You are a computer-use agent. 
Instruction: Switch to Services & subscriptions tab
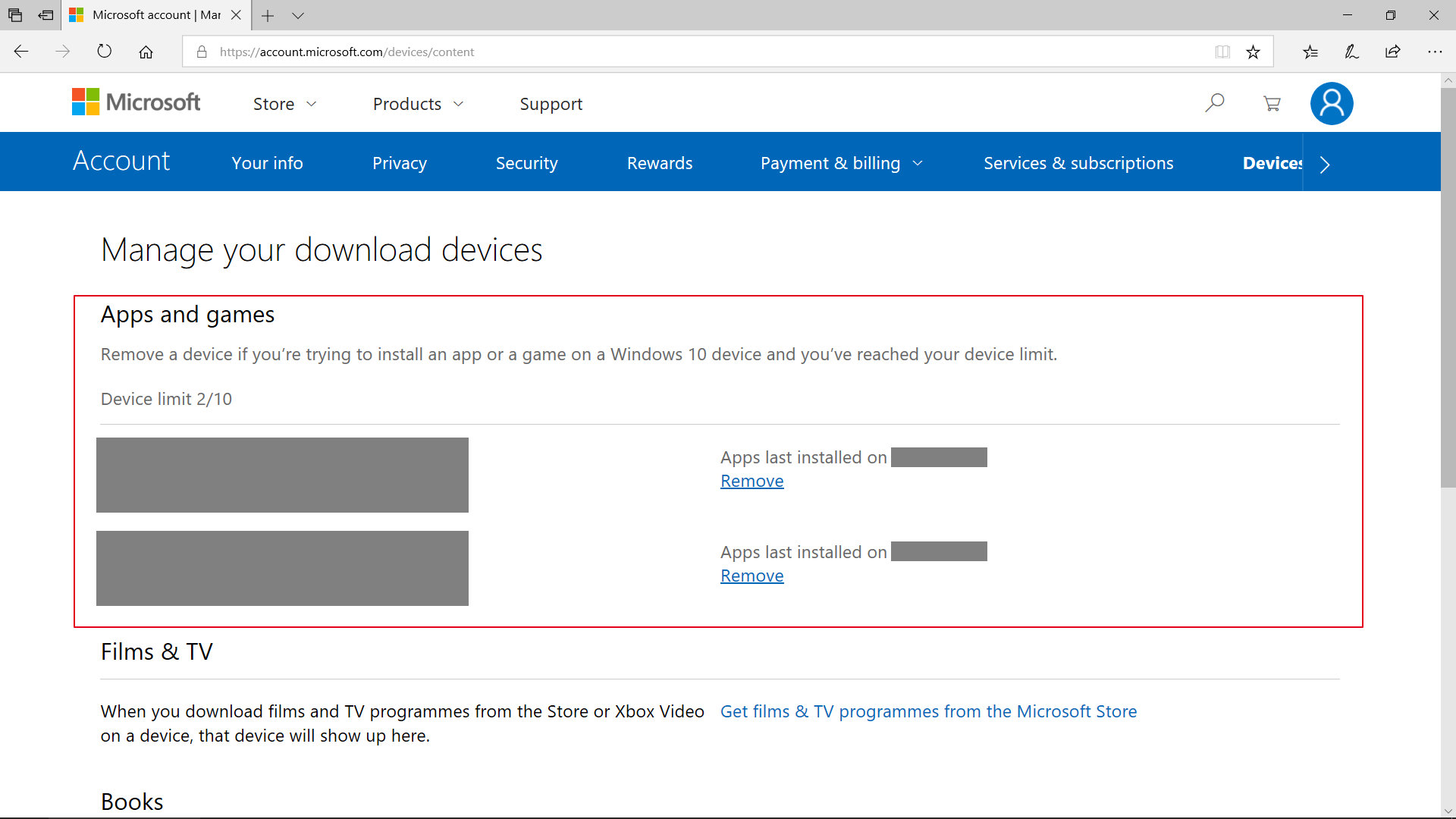tap(1078, 163)
